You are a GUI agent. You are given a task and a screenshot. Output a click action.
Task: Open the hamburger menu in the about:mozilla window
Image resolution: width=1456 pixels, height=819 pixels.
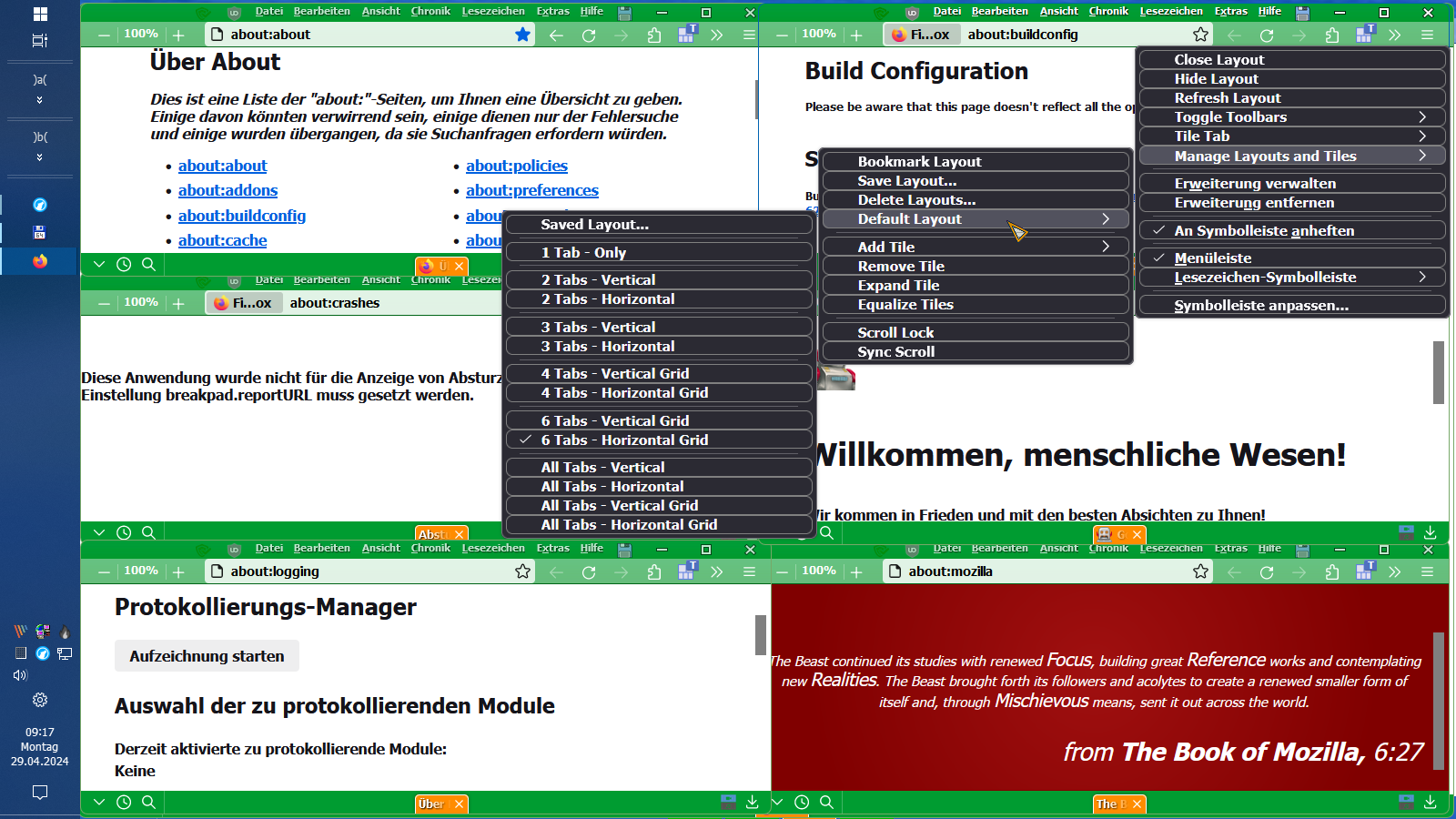point(1427,571)
